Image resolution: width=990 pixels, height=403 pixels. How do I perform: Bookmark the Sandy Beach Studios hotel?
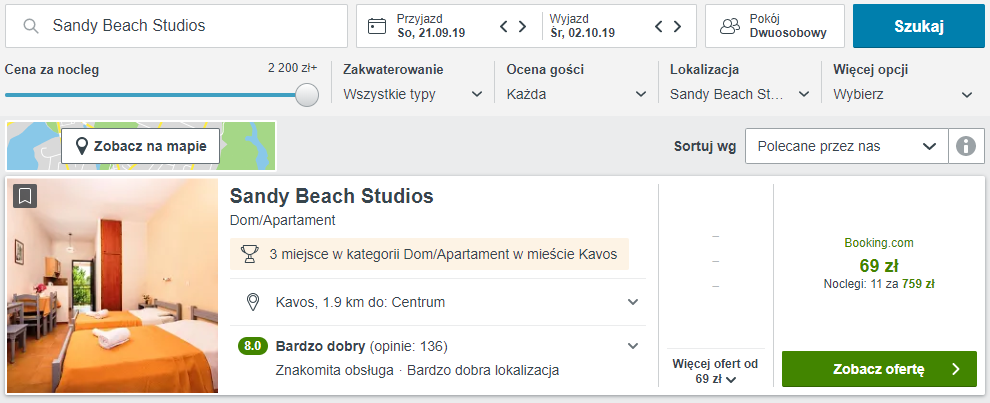[x=25, y=196]
